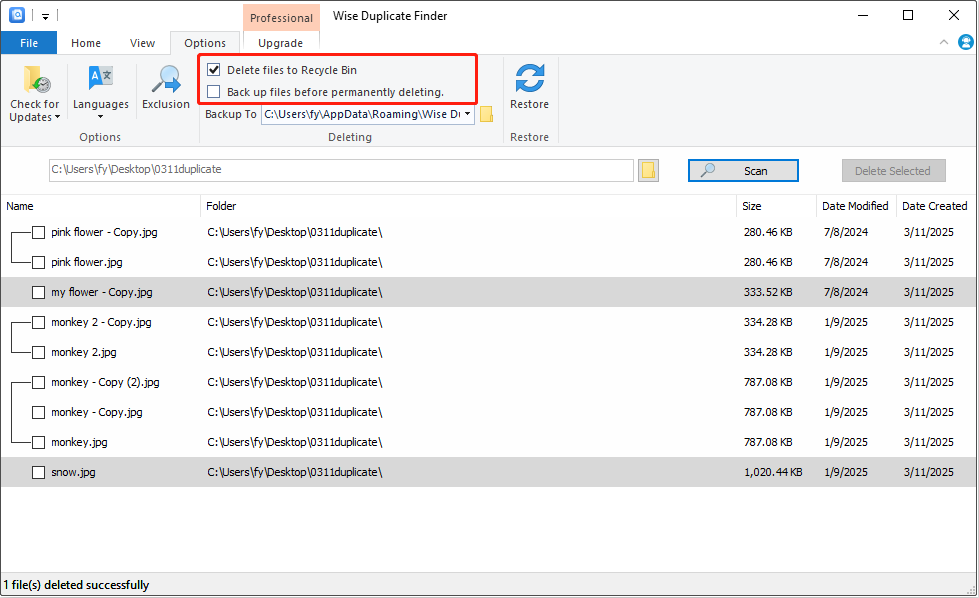Screen dimensions: 979x598
Task: Check the pink flower - Copy.jpg box
Action: tap(39, 232)
